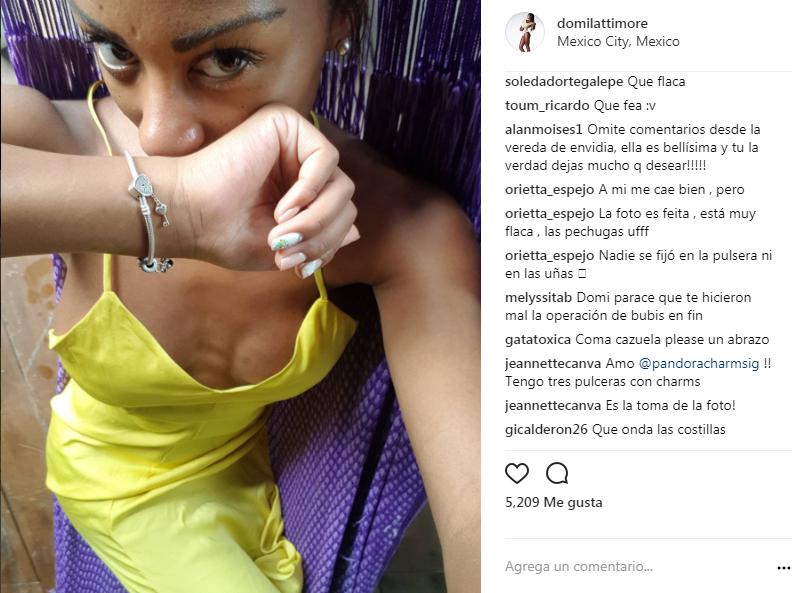Visit gatatoxica commenter profile
The image size is (797, 593).
click(538, 340)
